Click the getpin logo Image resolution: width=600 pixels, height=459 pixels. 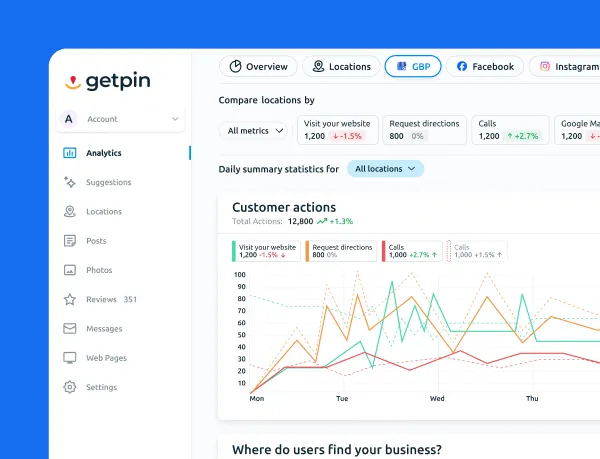pyautogui.click(x=108, y=81)
